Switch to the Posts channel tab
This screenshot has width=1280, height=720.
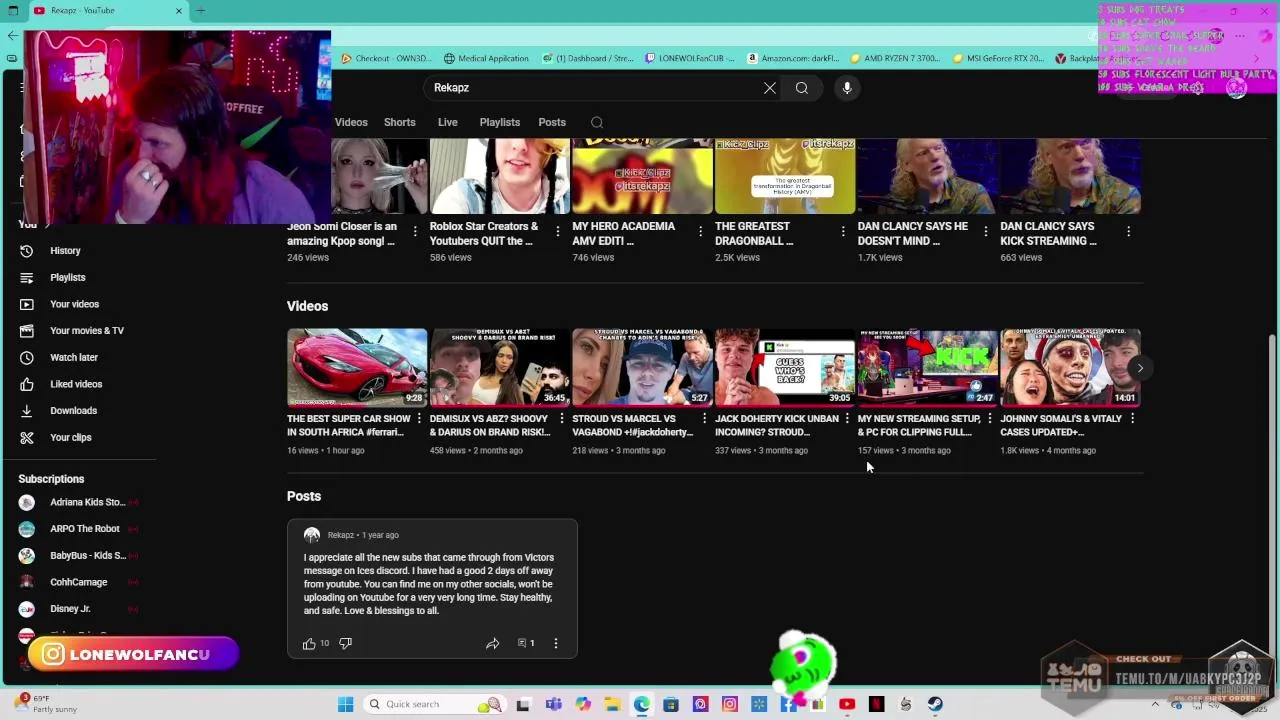pyautogui.click(x=552, y=122)
